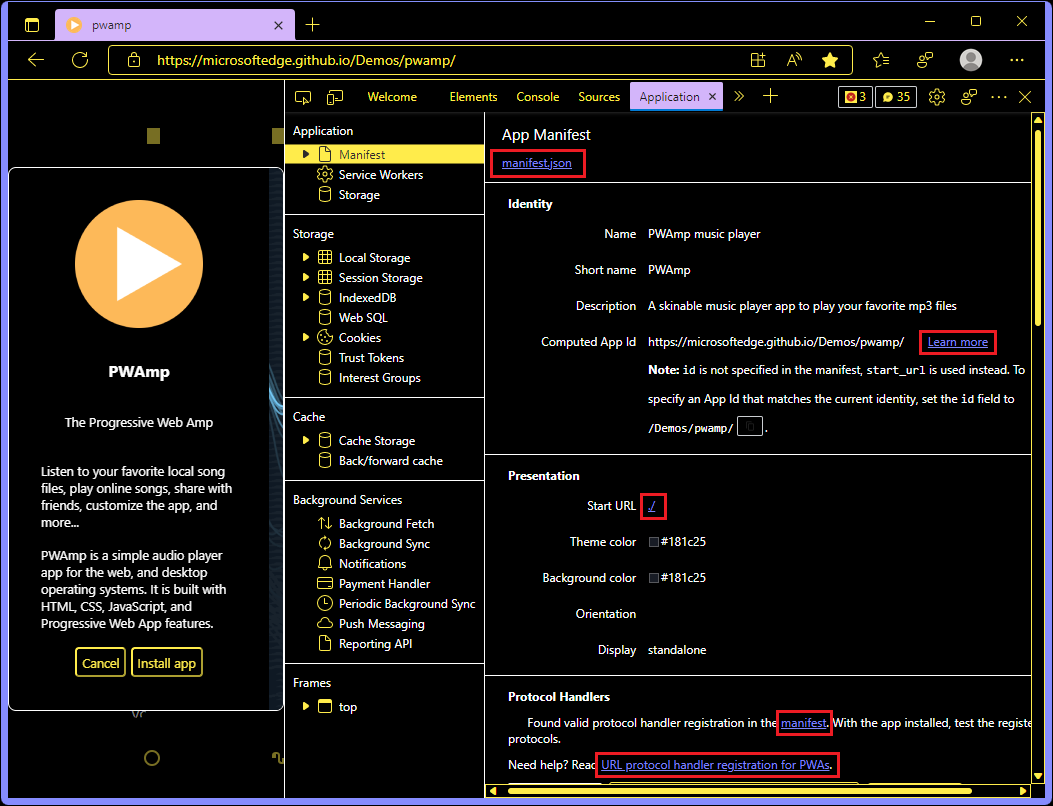
Task: Close the Application tab
Action: click(713, 97)
